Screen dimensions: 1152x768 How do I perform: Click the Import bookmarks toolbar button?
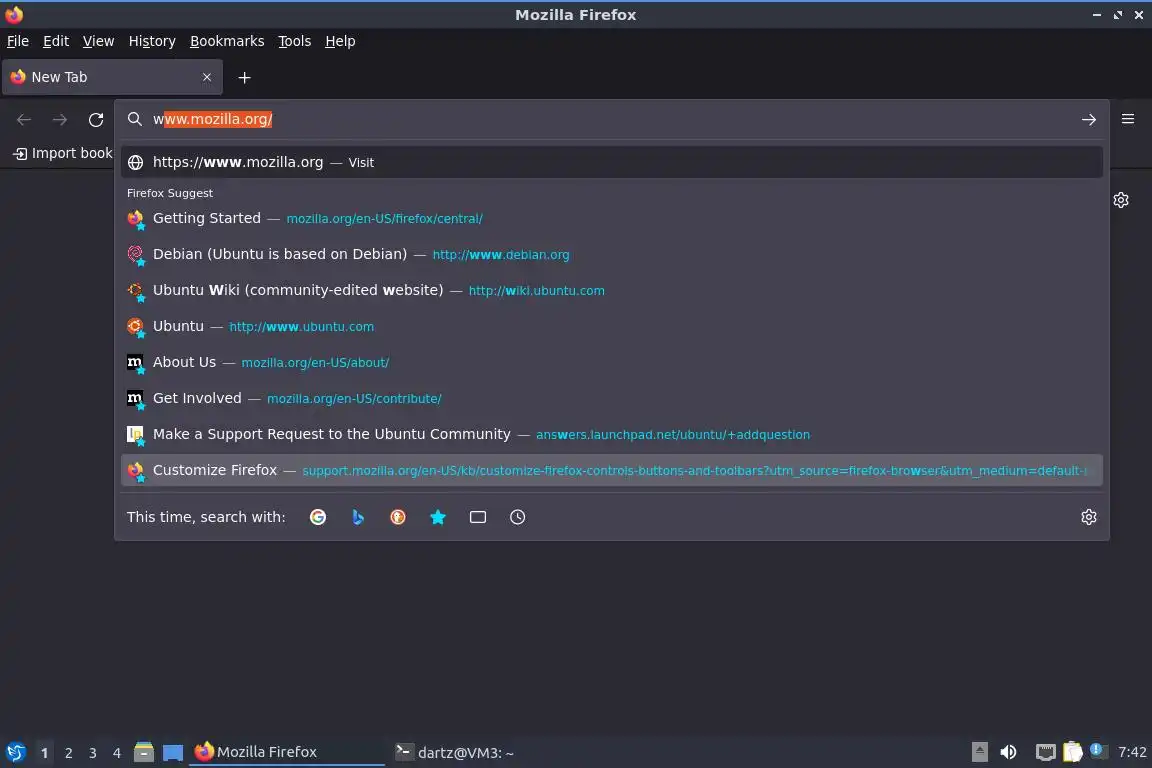pyautogui.click(x=62, y=153)
